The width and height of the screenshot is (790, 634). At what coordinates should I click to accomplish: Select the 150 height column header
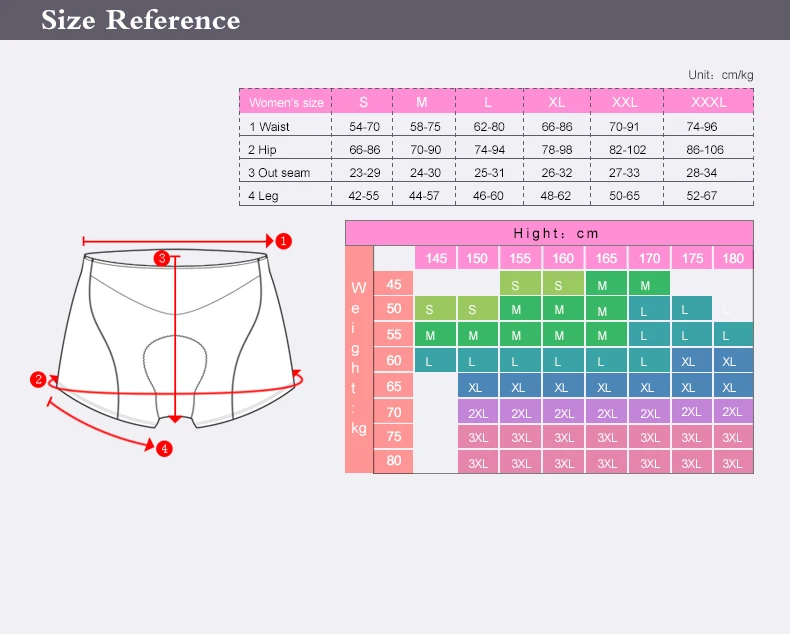(477, 259)
